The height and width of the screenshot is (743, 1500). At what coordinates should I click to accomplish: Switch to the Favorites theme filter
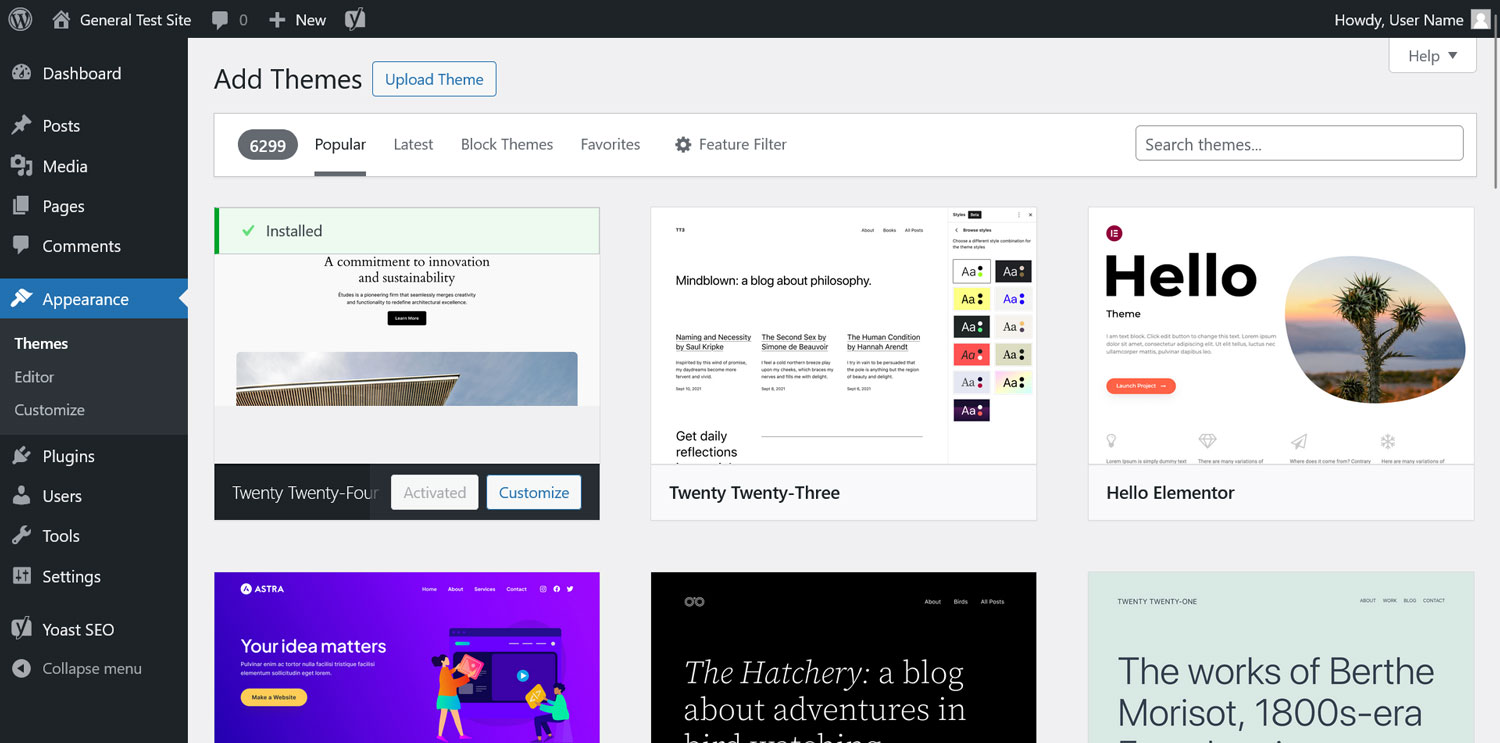(610, 144)
